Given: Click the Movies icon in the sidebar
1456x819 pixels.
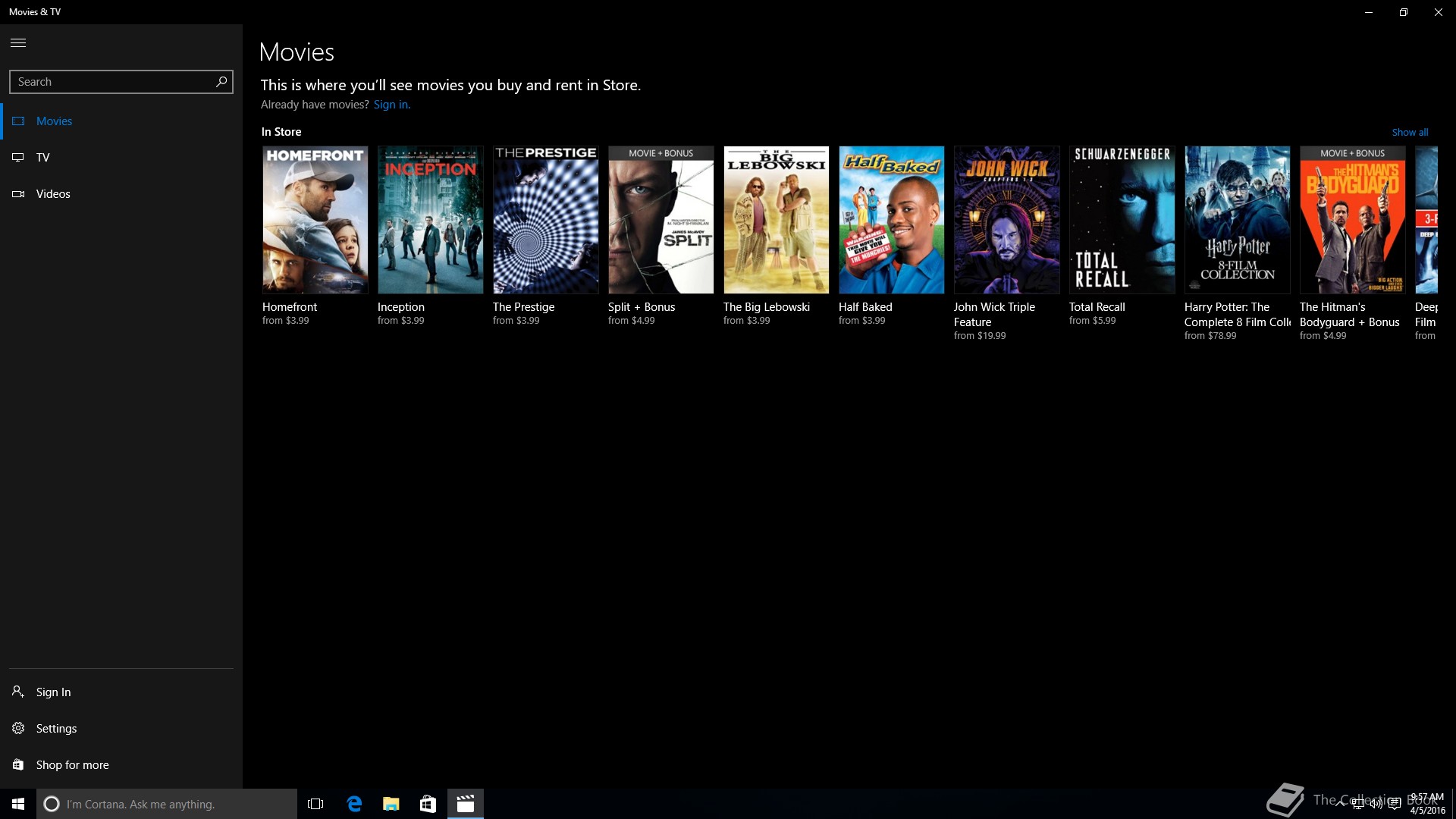Looking at the screenshot, I should click(19, 121).
